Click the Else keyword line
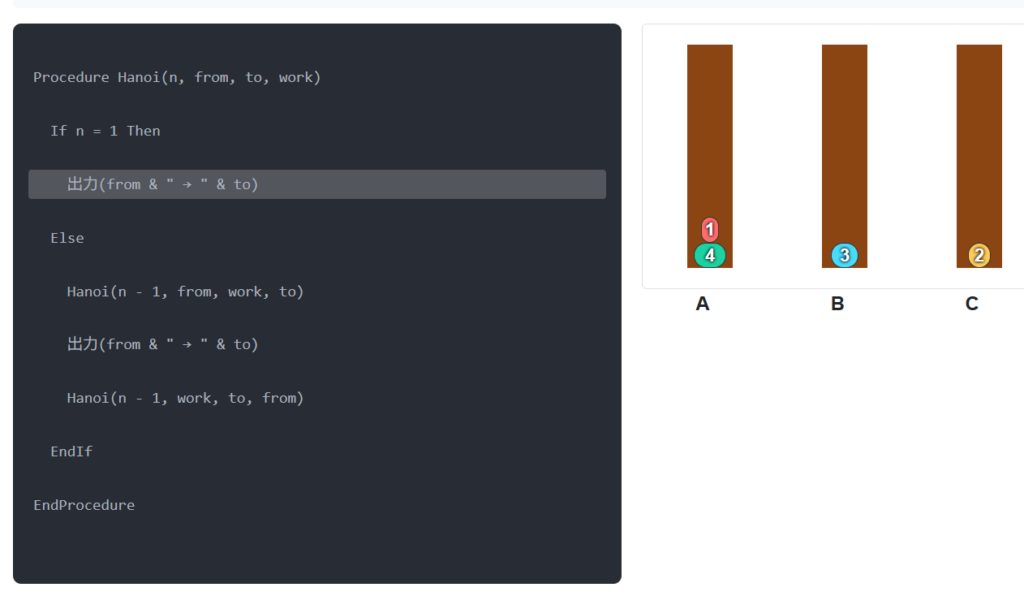1024x596 pixels. pos(67,238)
